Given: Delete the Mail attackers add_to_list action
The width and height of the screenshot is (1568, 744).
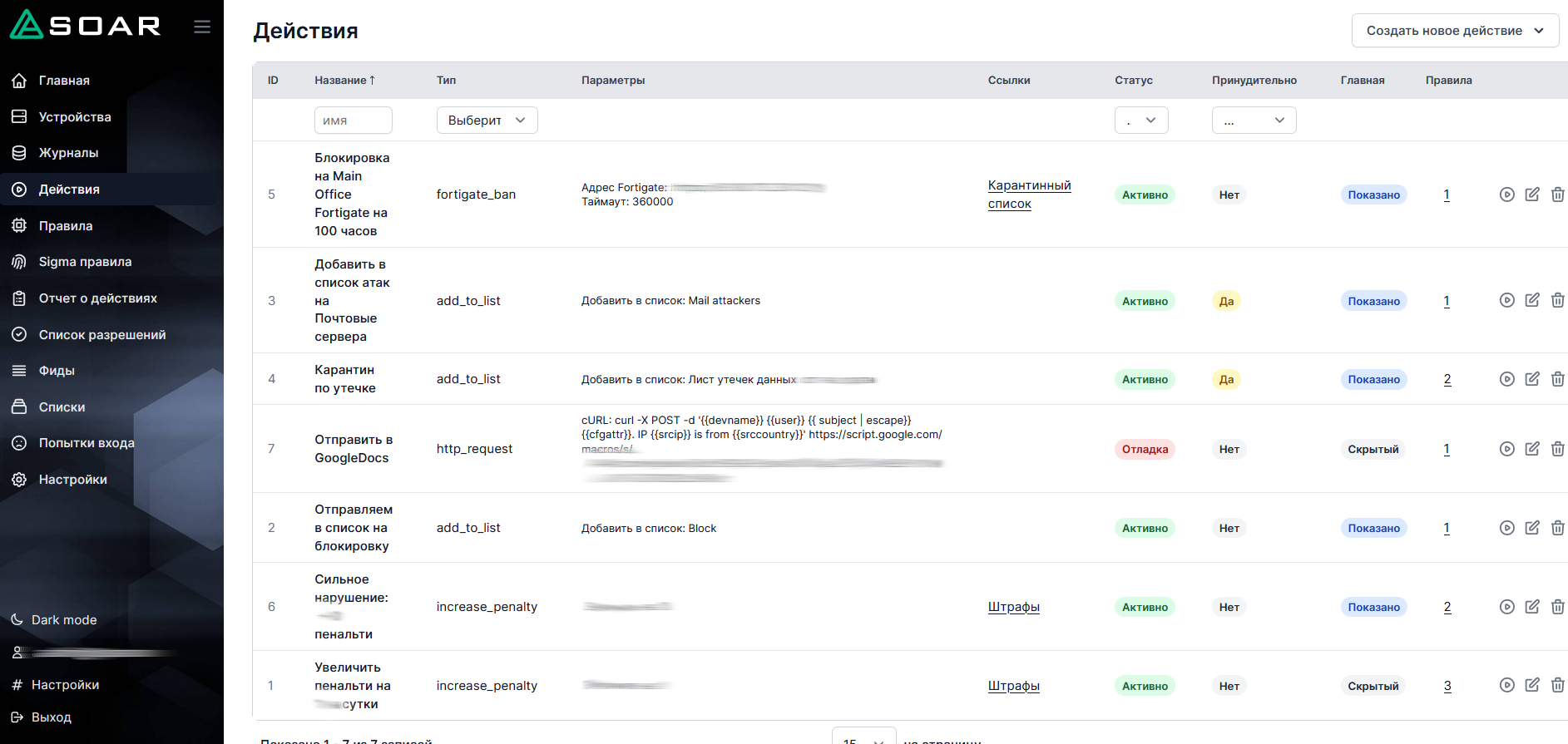Looking at the screenshot, I should (x=1557, y=300).
